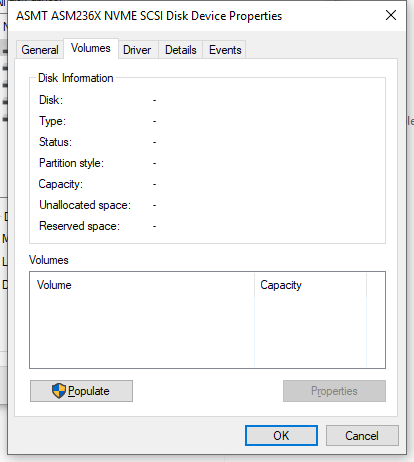Close the Disk Device Properties dialog
The height and width of the screenshot is (462, 414).
pyautogui.click(x=391, y=15)
